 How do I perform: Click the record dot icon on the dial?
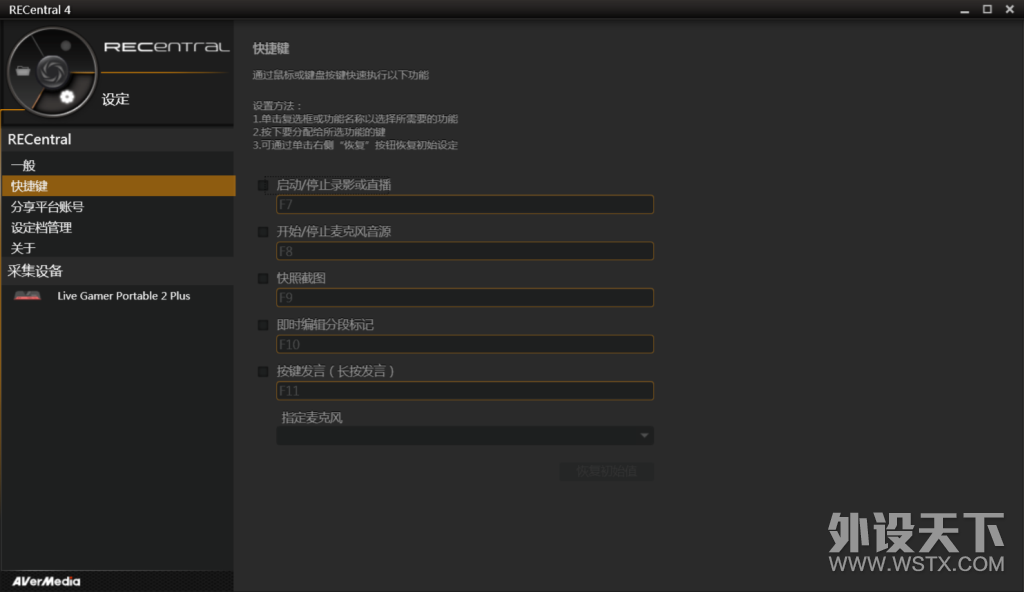(66, 46)
